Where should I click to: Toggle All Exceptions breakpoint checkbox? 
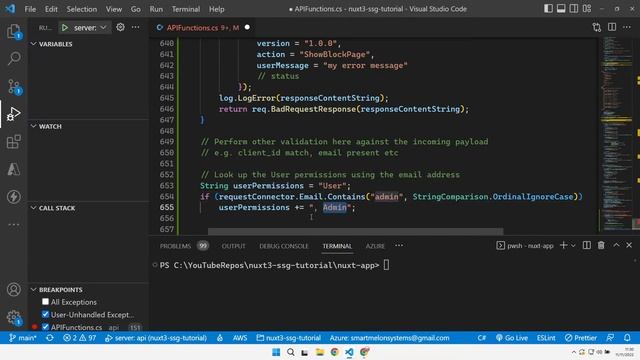[45, 302]
